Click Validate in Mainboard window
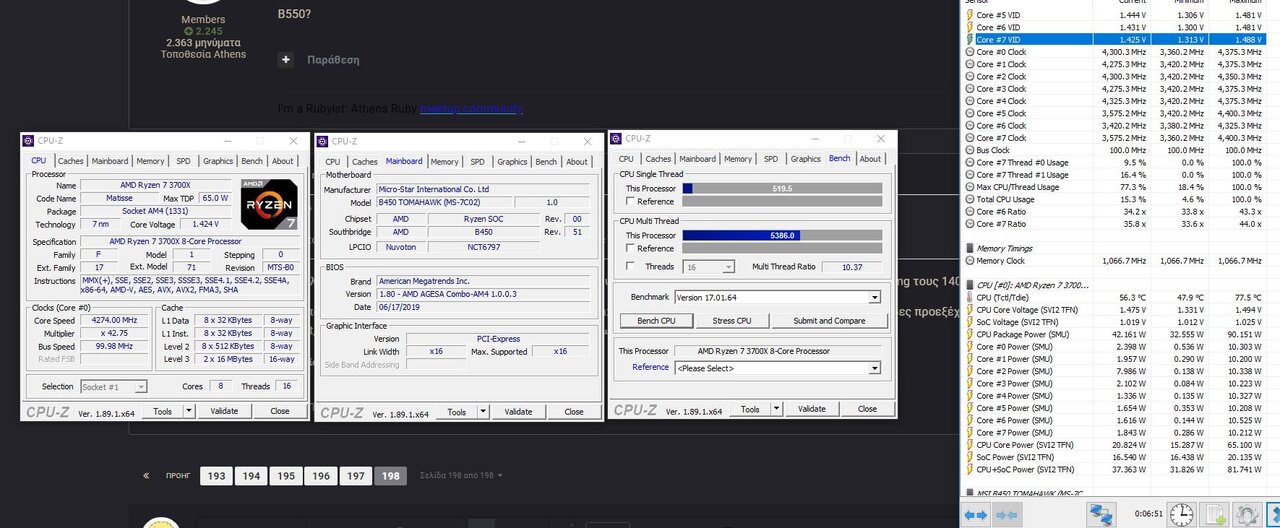The image size is (1280, 528). (518, 412)
